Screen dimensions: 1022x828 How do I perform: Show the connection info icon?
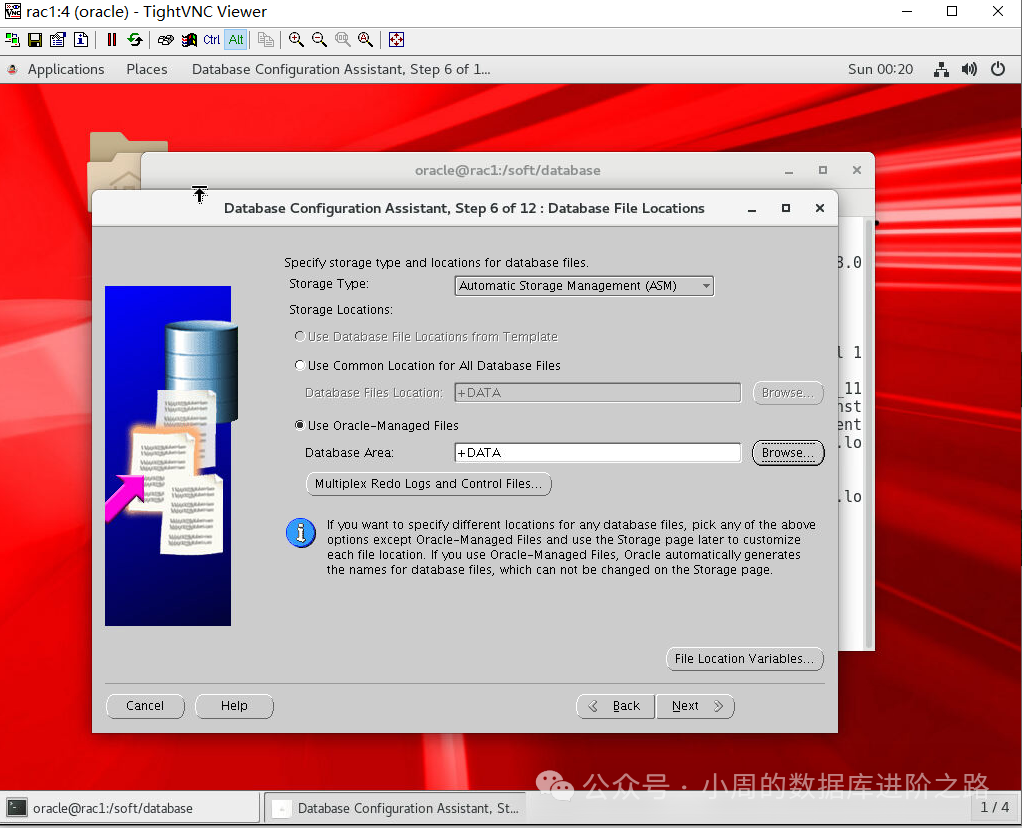(81, 40)
